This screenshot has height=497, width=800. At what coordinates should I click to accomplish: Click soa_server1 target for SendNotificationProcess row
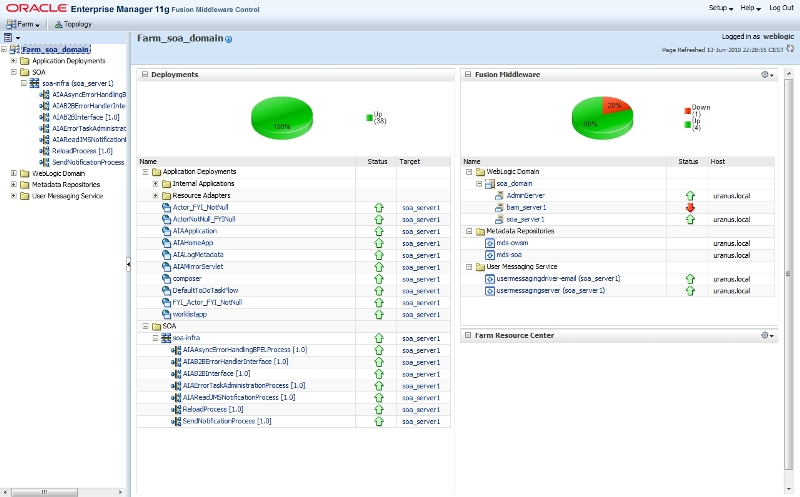[x=421, y=421]
